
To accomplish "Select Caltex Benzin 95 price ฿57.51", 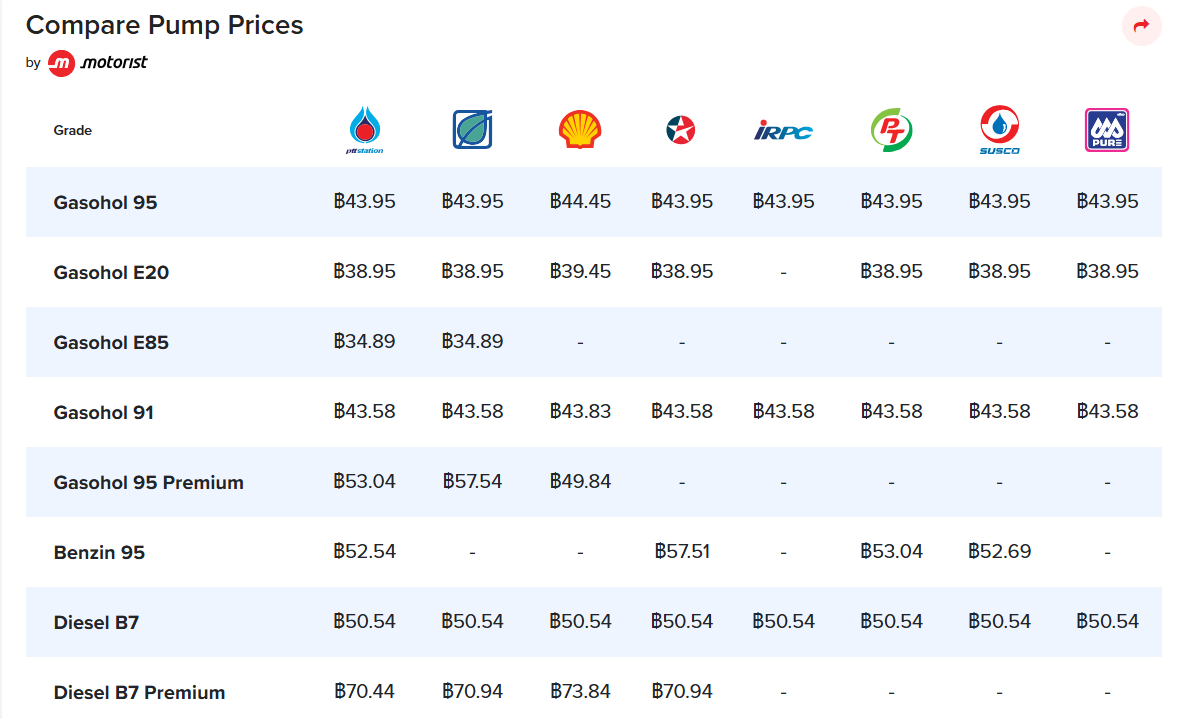I will click(x=681, y=552).
